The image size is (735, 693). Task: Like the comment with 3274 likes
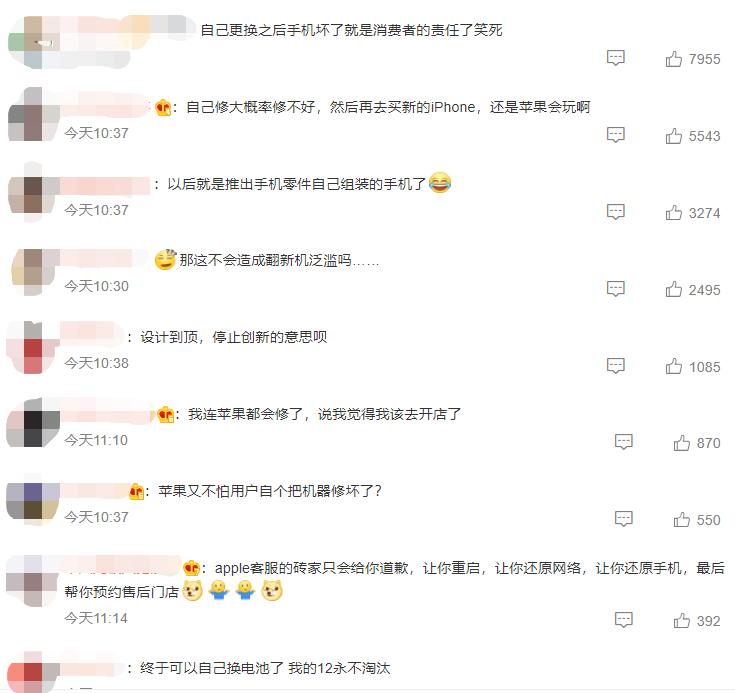674,212
